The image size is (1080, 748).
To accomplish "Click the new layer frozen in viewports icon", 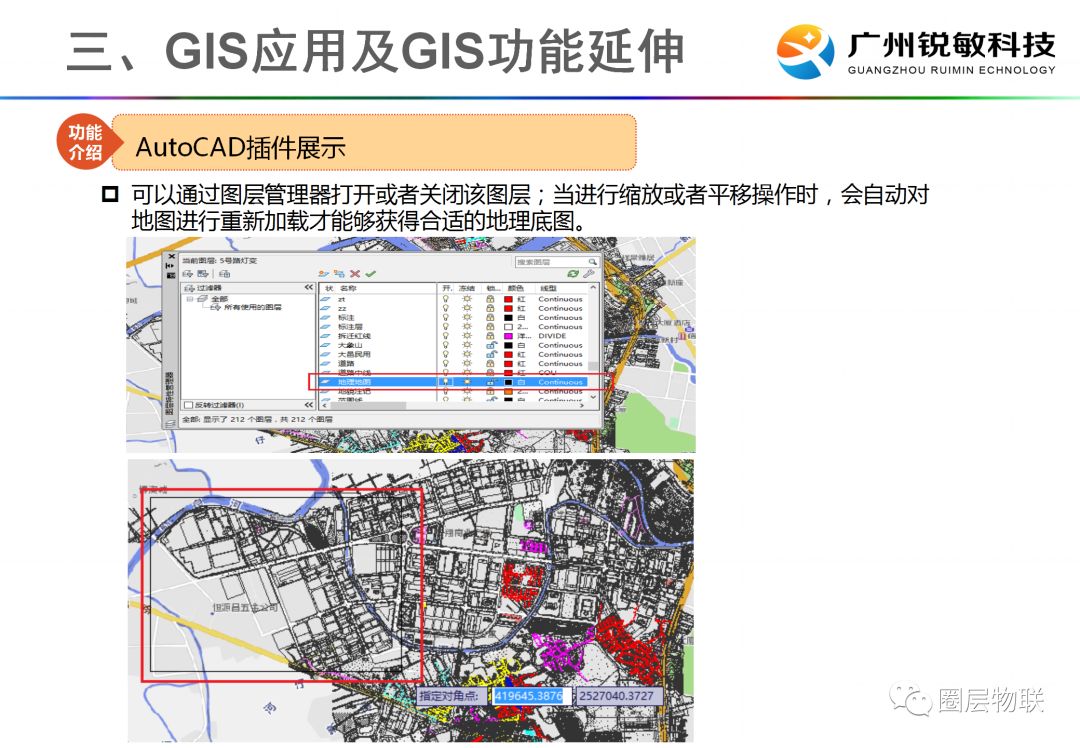I will pos(339,273).
